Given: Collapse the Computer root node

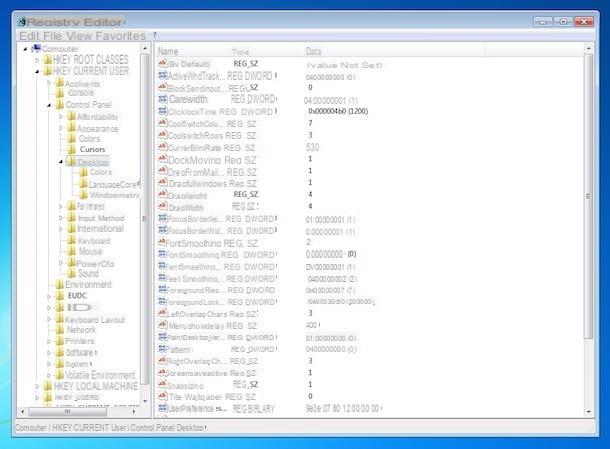Looking at the screenshot, I should (26, 49).
